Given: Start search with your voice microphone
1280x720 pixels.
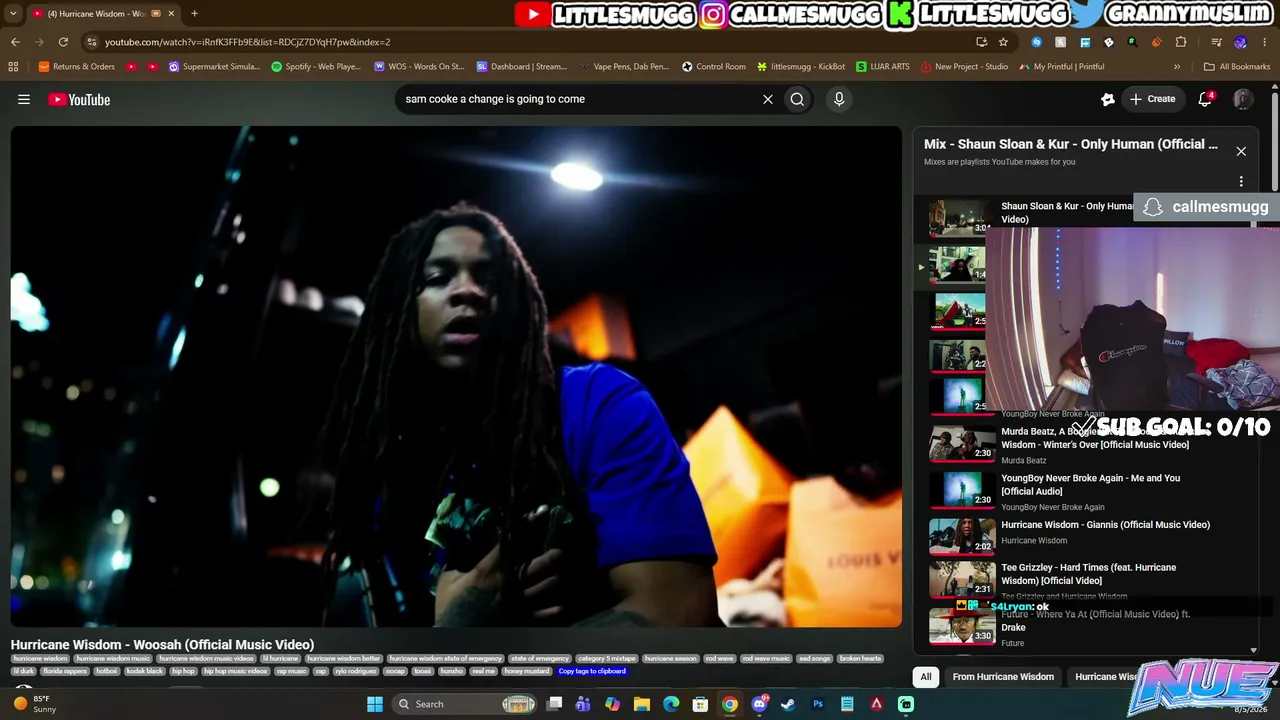Looking at the screenshot, I should 839,99.
